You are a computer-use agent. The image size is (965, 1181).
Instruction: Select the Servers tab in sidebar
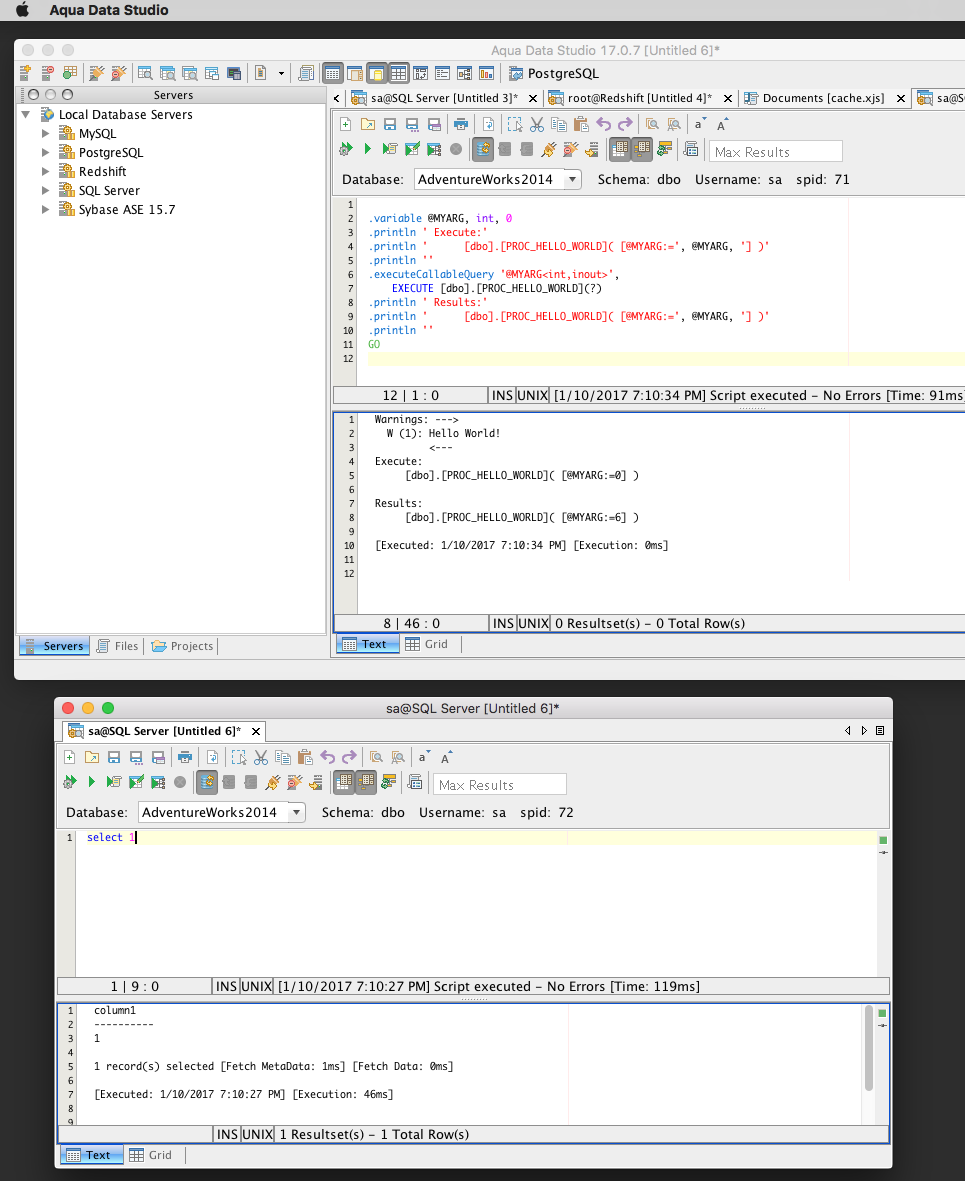coord(54,645)
